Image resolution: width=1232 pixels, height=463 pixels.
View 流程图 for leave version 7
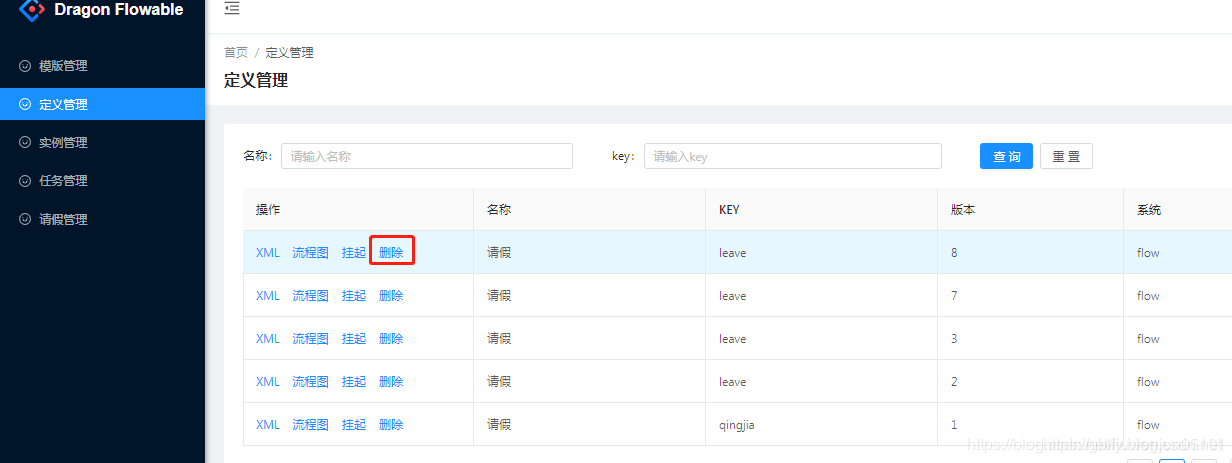tap(310, 295)
